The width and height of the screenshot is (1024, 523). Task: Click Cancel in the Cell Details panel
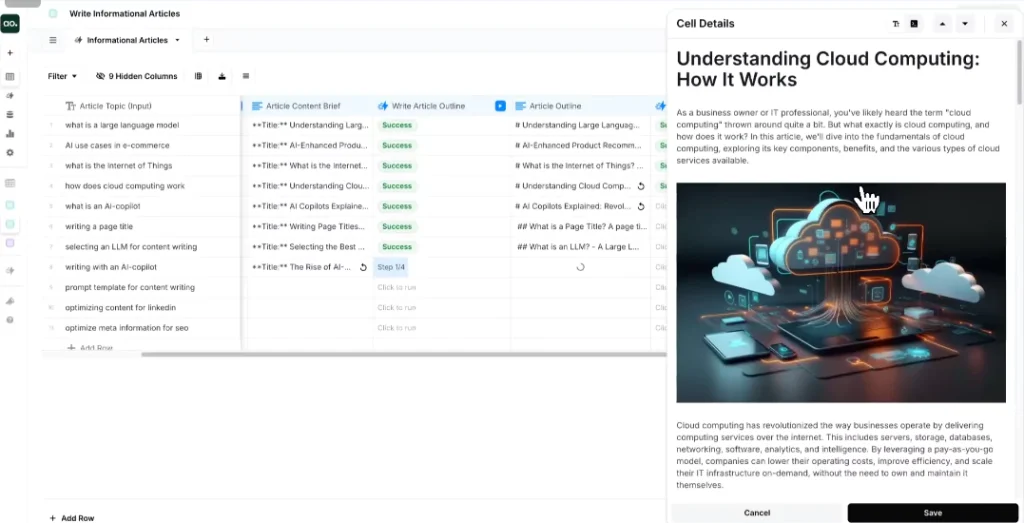[757, 513]
